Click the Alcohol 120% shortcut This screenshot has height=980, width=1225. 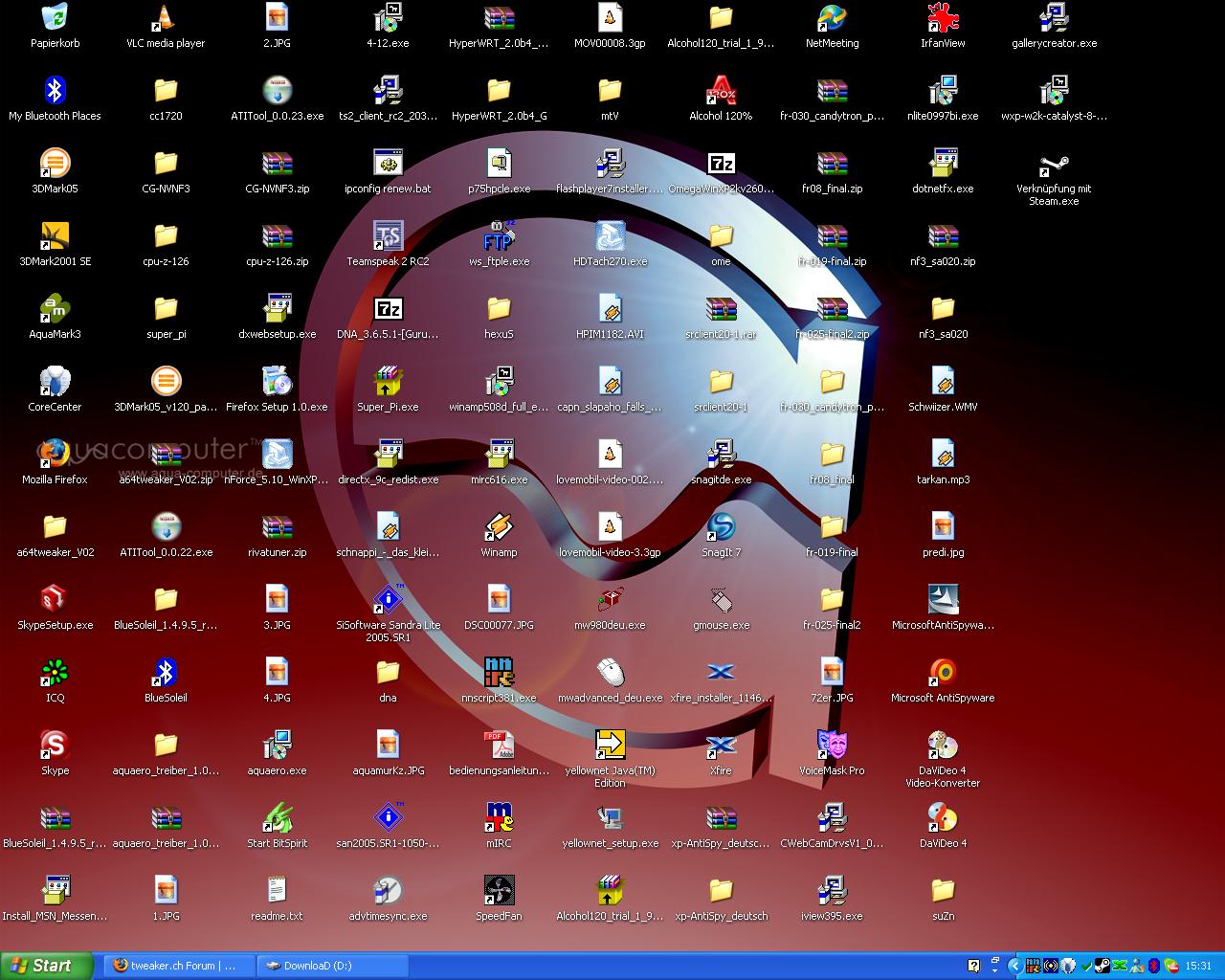[721, 91]
